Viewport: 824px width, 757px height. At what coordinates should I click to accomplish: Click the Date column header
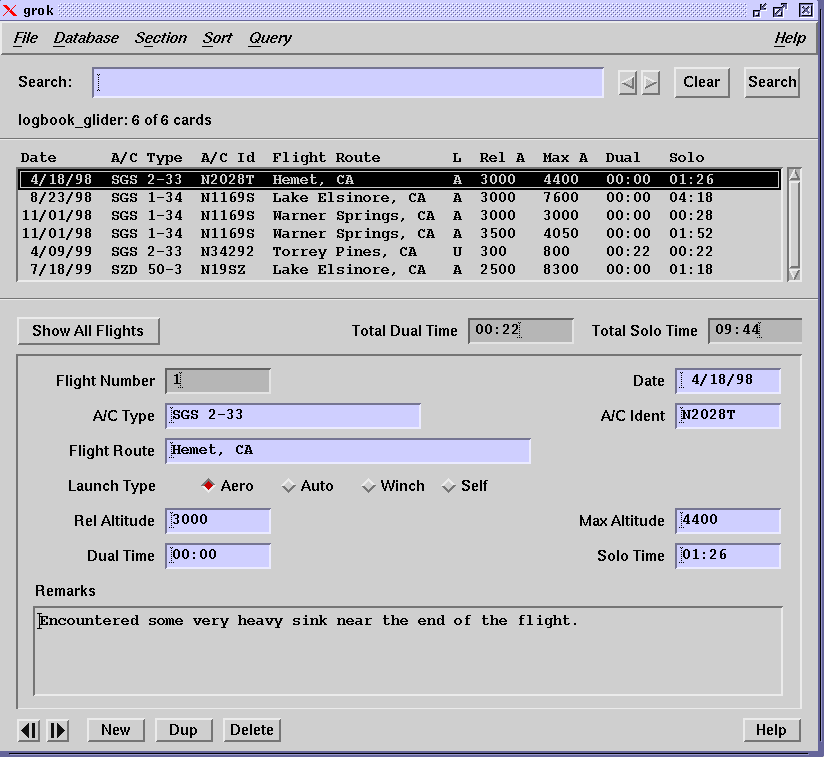(38, 158)
